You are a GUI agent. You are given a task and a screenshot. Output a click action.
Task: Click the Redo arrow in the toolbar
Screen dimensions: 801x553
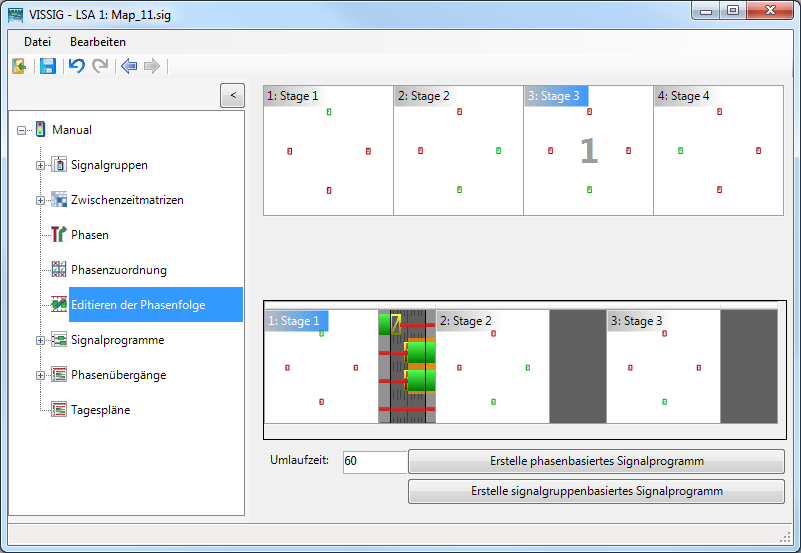point(100,66)
